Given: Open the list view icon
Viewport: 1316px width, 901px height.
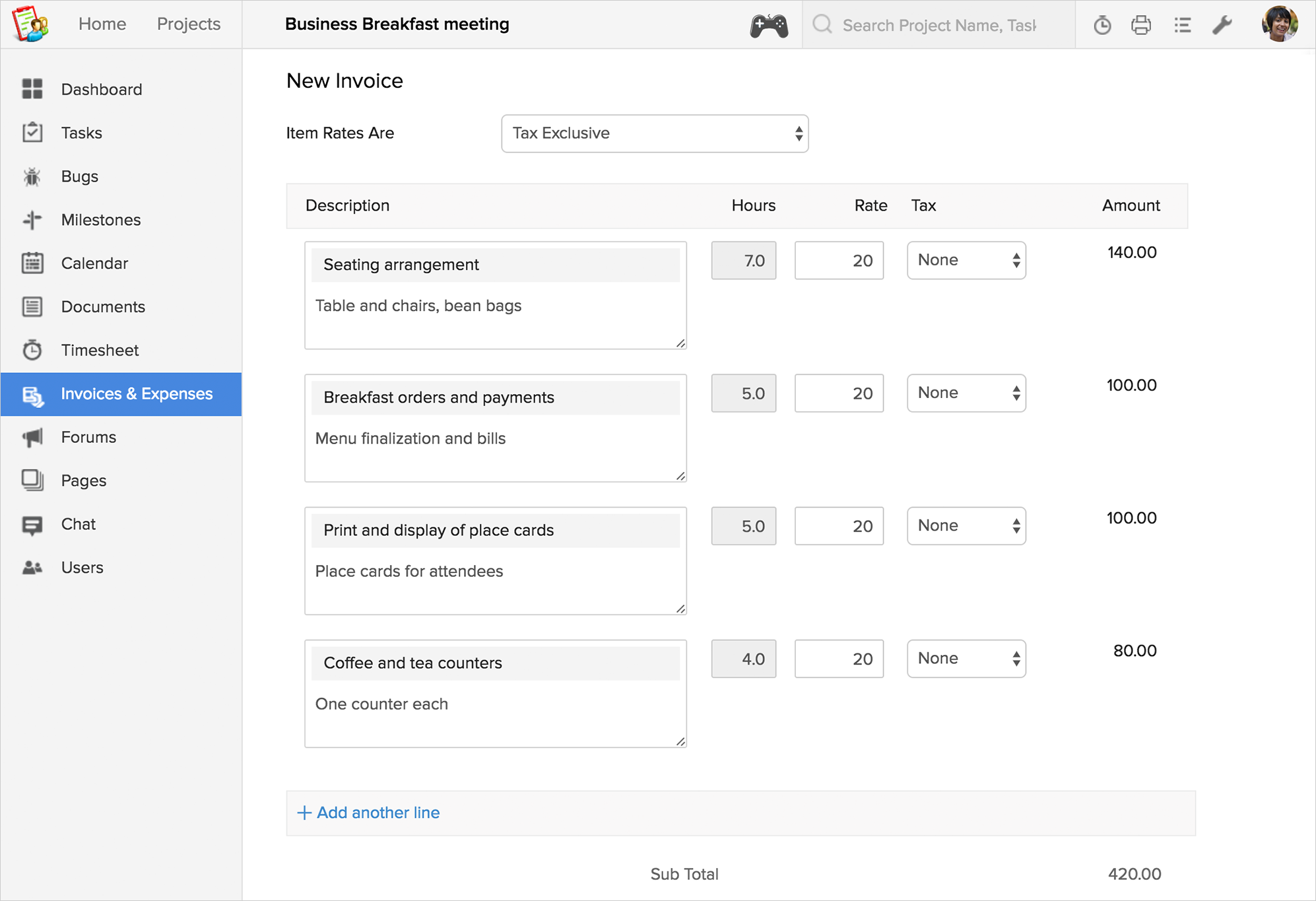Looking at the screenshot, I should point(1182,25).
